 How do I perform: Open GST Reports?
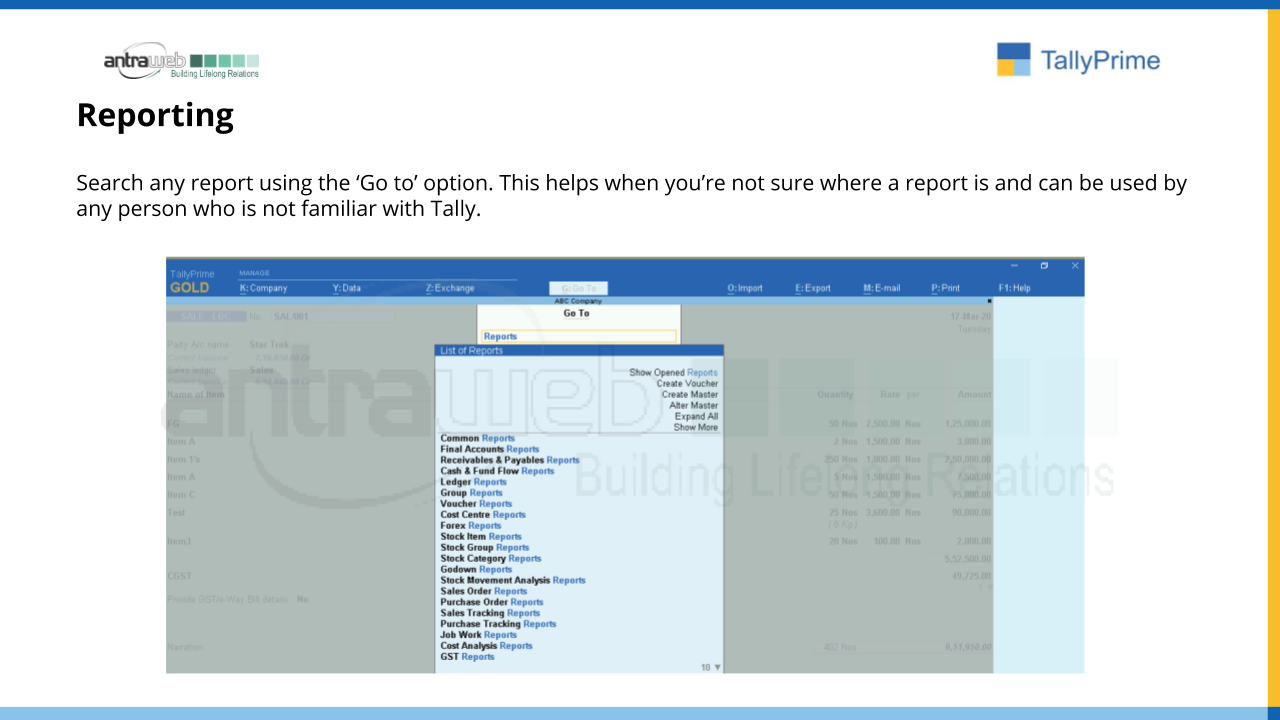tap(467, 657)
